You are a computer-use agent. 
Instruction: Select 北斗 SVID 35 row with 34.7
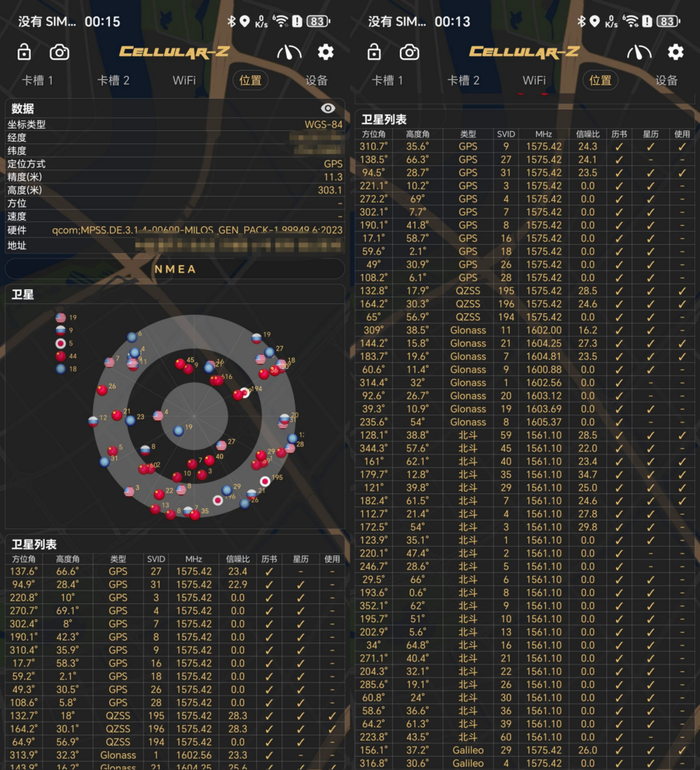524,474
